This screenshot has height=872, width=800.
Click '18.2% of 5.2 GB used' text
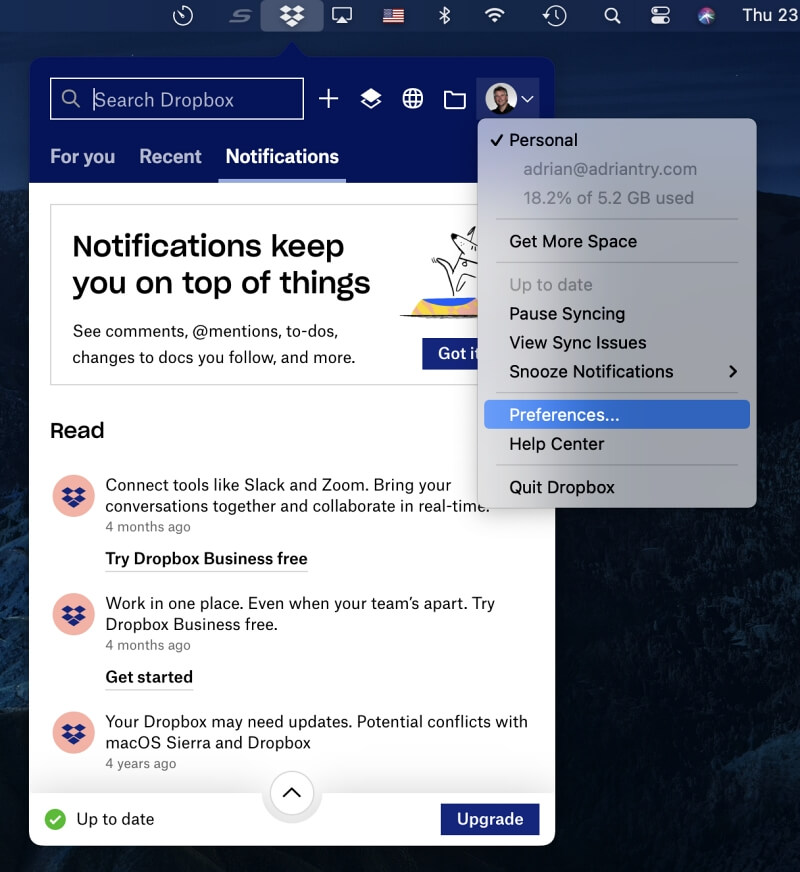point(608,198)
